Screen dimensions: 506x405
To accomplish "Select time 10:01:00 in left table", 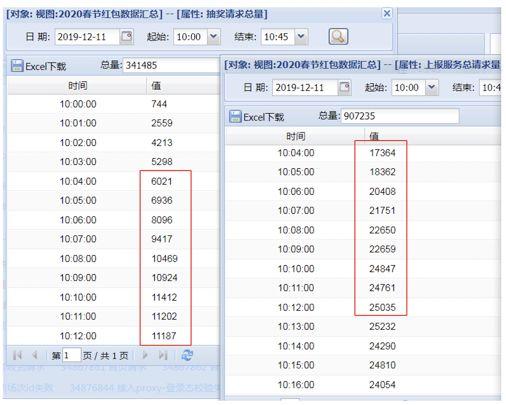I will click(78, 123).
